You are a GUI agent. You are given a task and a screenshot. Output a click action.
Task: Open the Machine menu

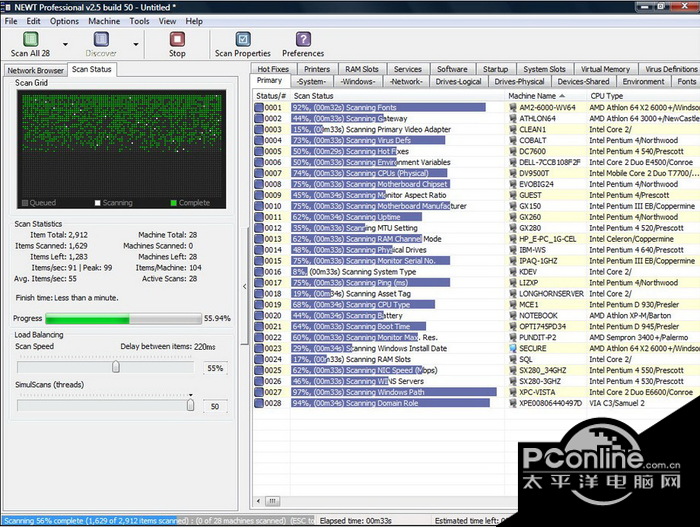[x=104, y=21]
